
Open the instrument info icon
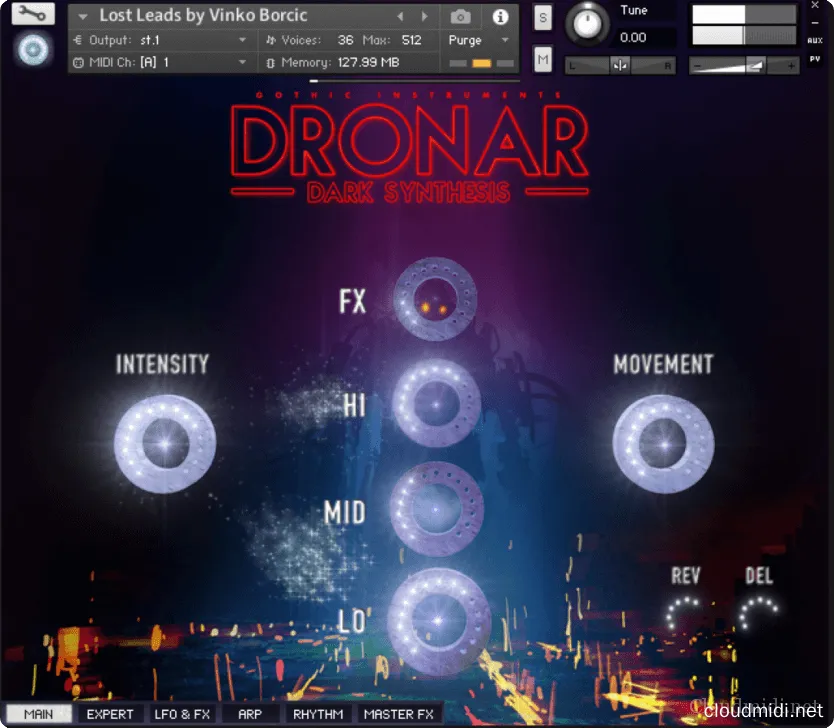coord(500,16)
